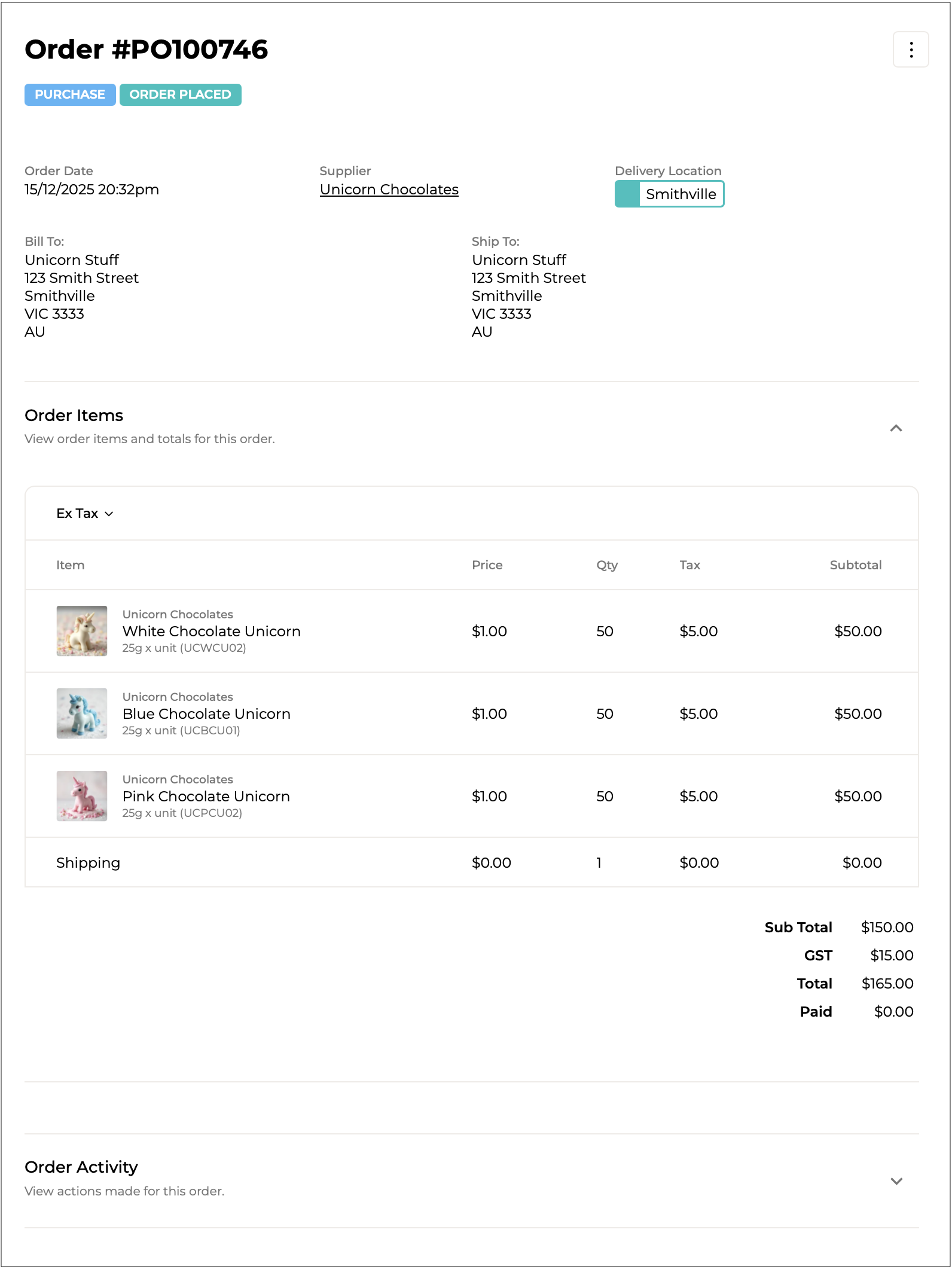This screenshot has height=1269, width=952.
Task: Click the Order Activity heading
Action: click(x=81, y=1167)
